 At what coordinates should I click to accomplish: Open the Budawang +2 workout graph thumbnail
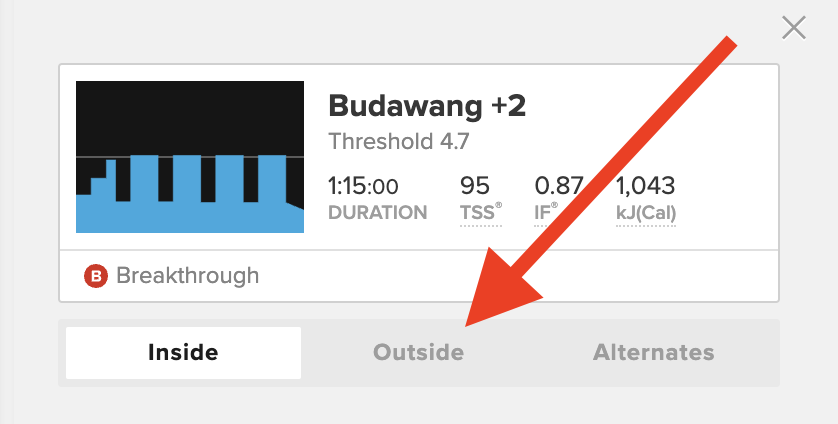tap(190, 157)
